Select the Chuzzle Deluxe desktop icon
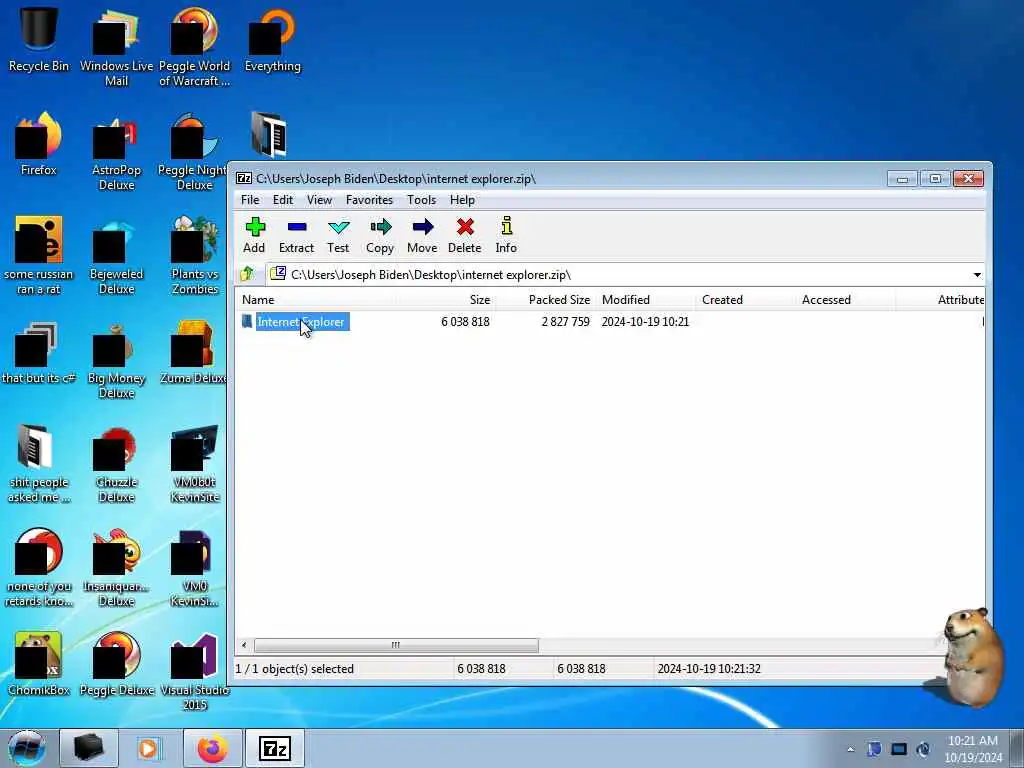 point(116,464)
